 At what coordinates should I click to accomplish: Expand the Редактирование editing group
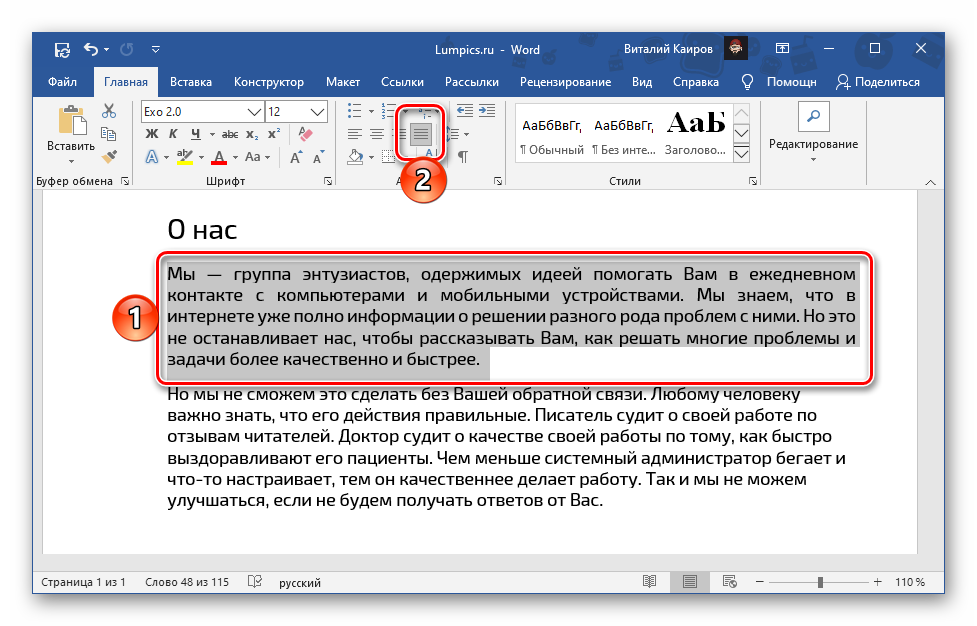point(812,135)
